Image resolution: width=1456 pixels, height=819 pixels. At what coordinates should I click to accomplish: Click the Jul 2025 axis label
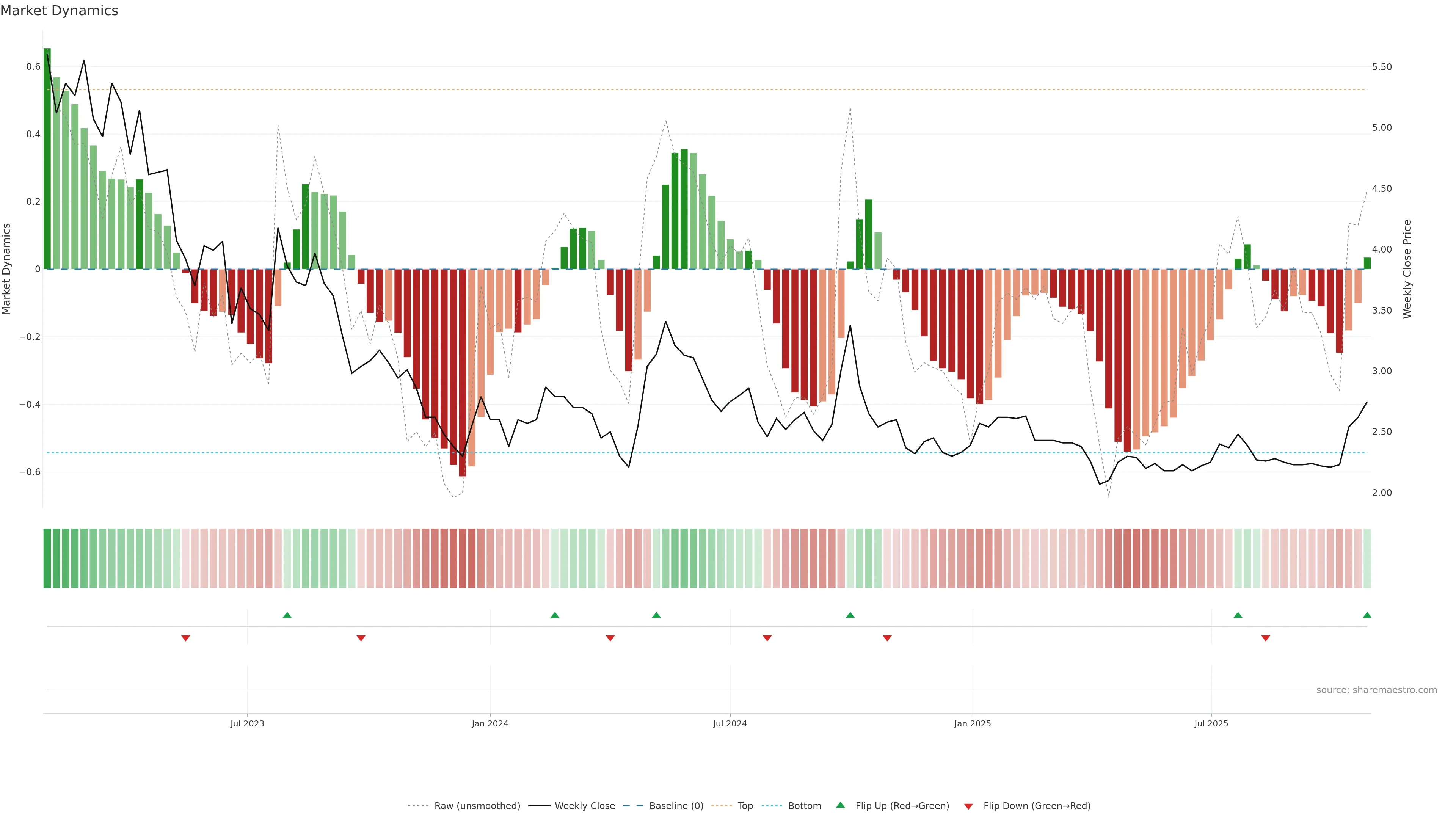coord(1211,723)
